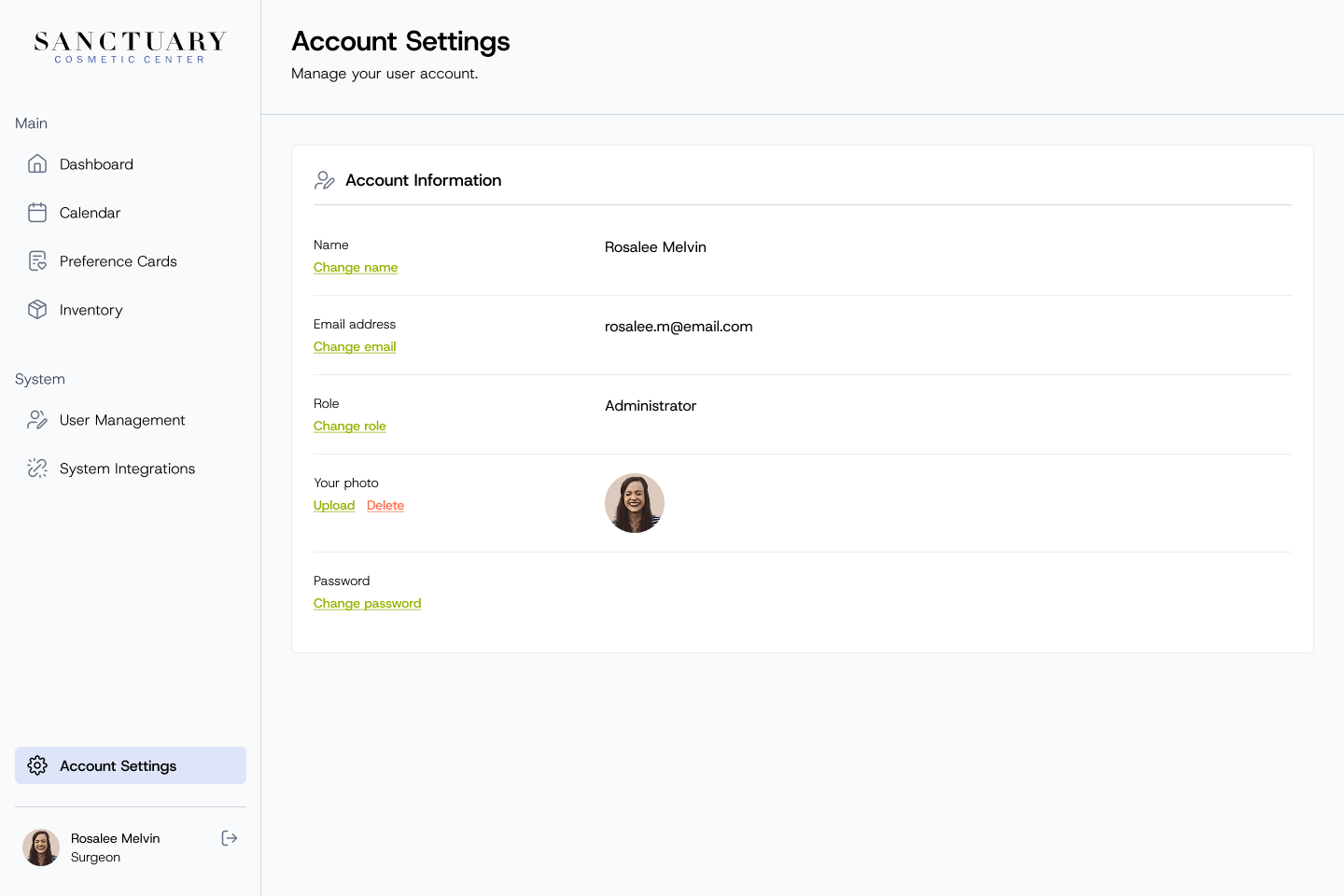Click the Surgeon label in sidebar footer
The height and width of the screenshot is (896, 1344).
(95, 857)
